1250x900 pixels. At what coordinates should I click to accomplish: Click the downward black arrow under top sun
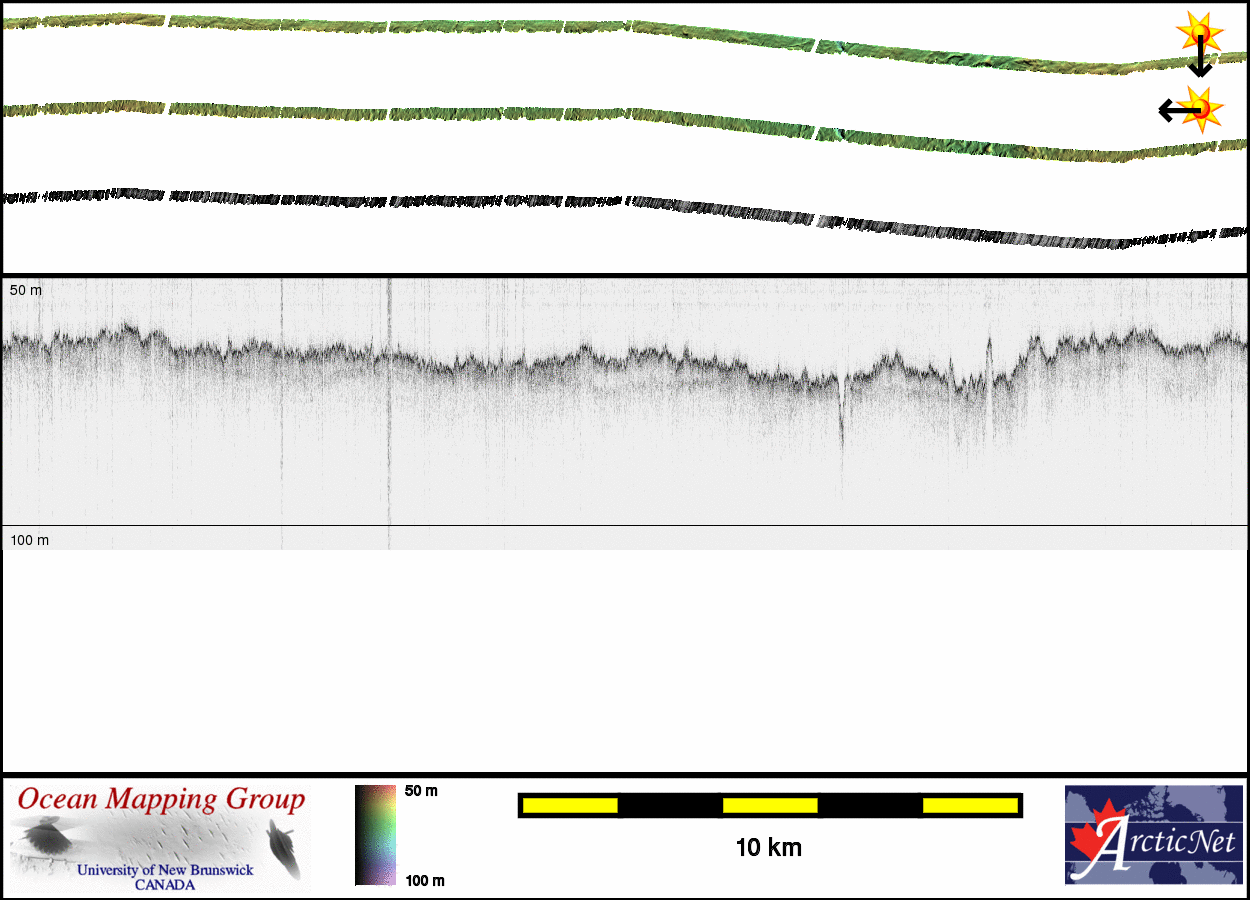coord(1200,64)
